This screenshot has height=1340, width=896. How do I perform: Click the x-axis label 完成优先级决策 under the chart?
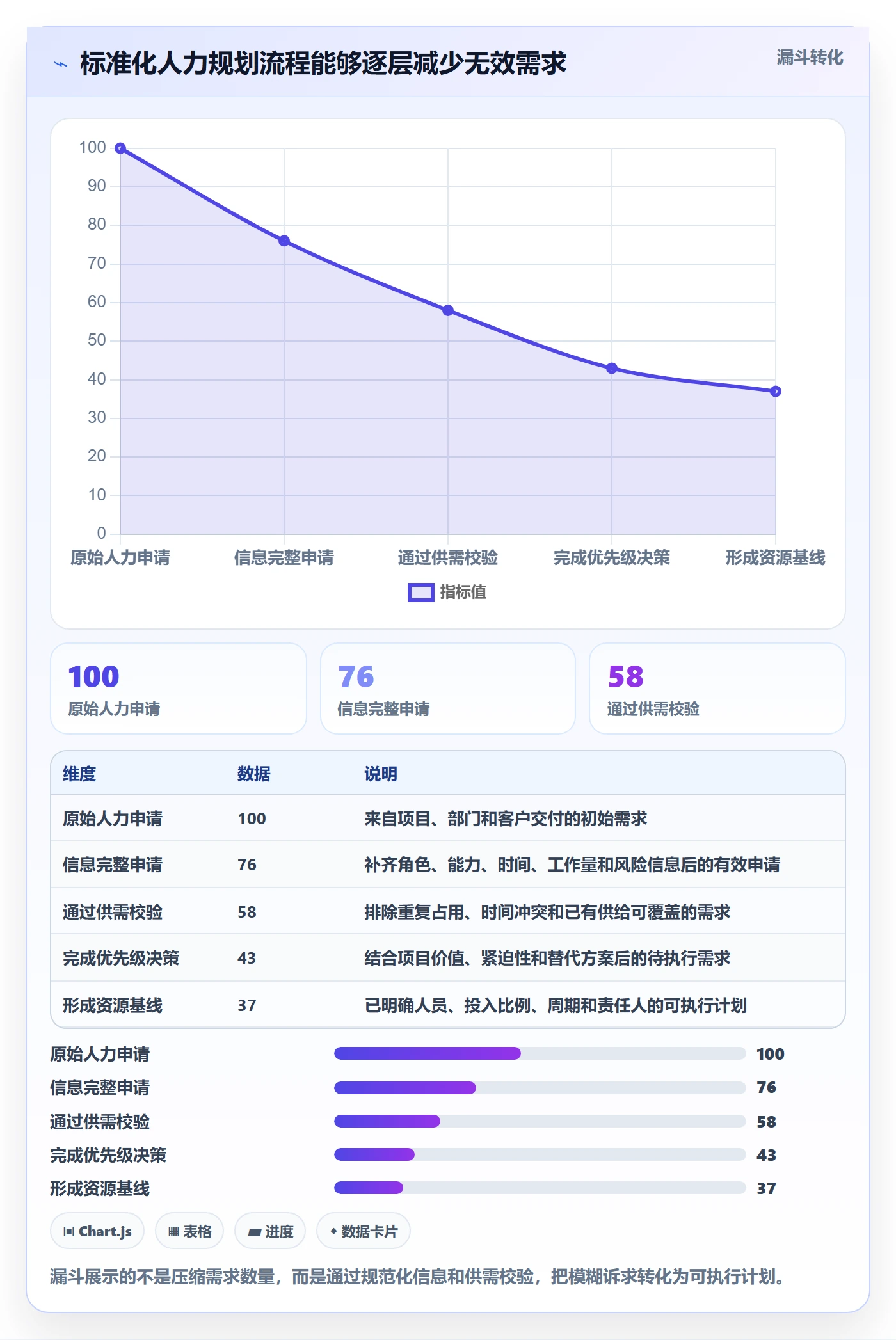pyautogui.click(x=612, y=558)
